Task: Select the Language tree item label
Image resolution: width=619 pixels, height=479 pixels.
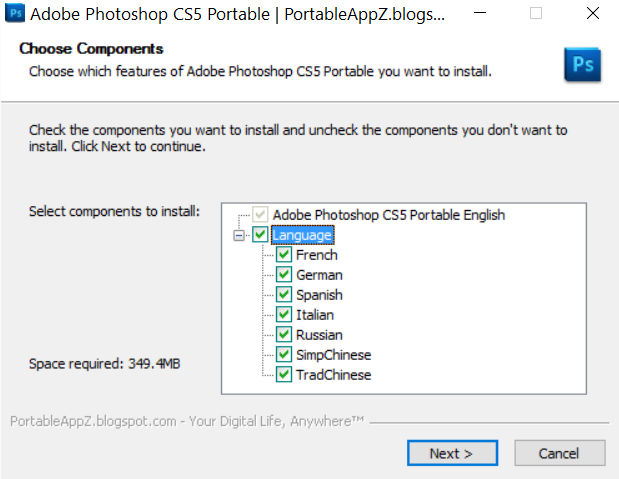Action: [x=303, y=235]
